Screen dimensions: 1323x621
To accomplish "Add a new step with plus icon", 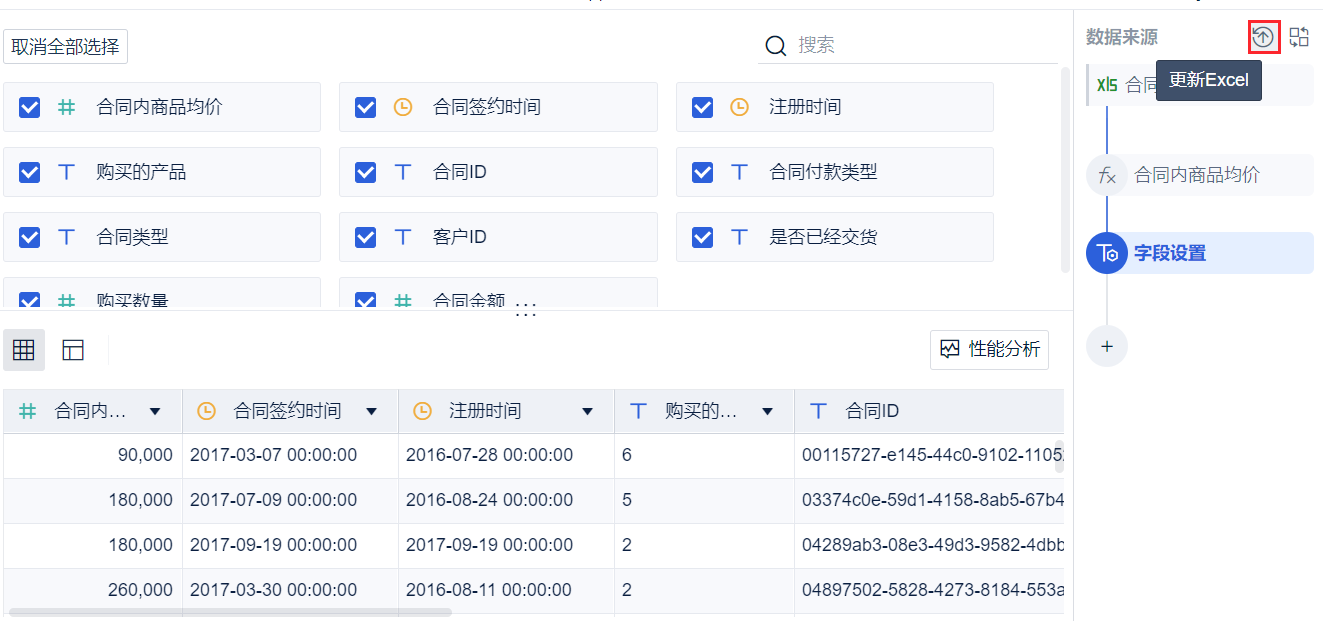I will pyautogui.click(x=1107, y=346).
